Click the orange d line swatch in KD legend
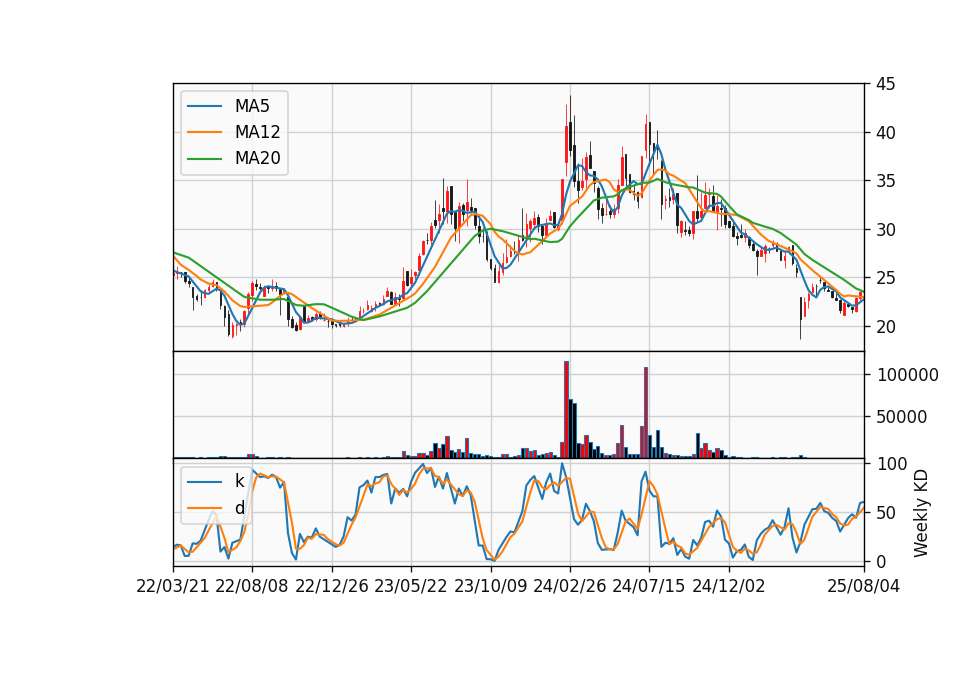Image resolution: width=960 pixels, height=690 pixels. (204, 508)
